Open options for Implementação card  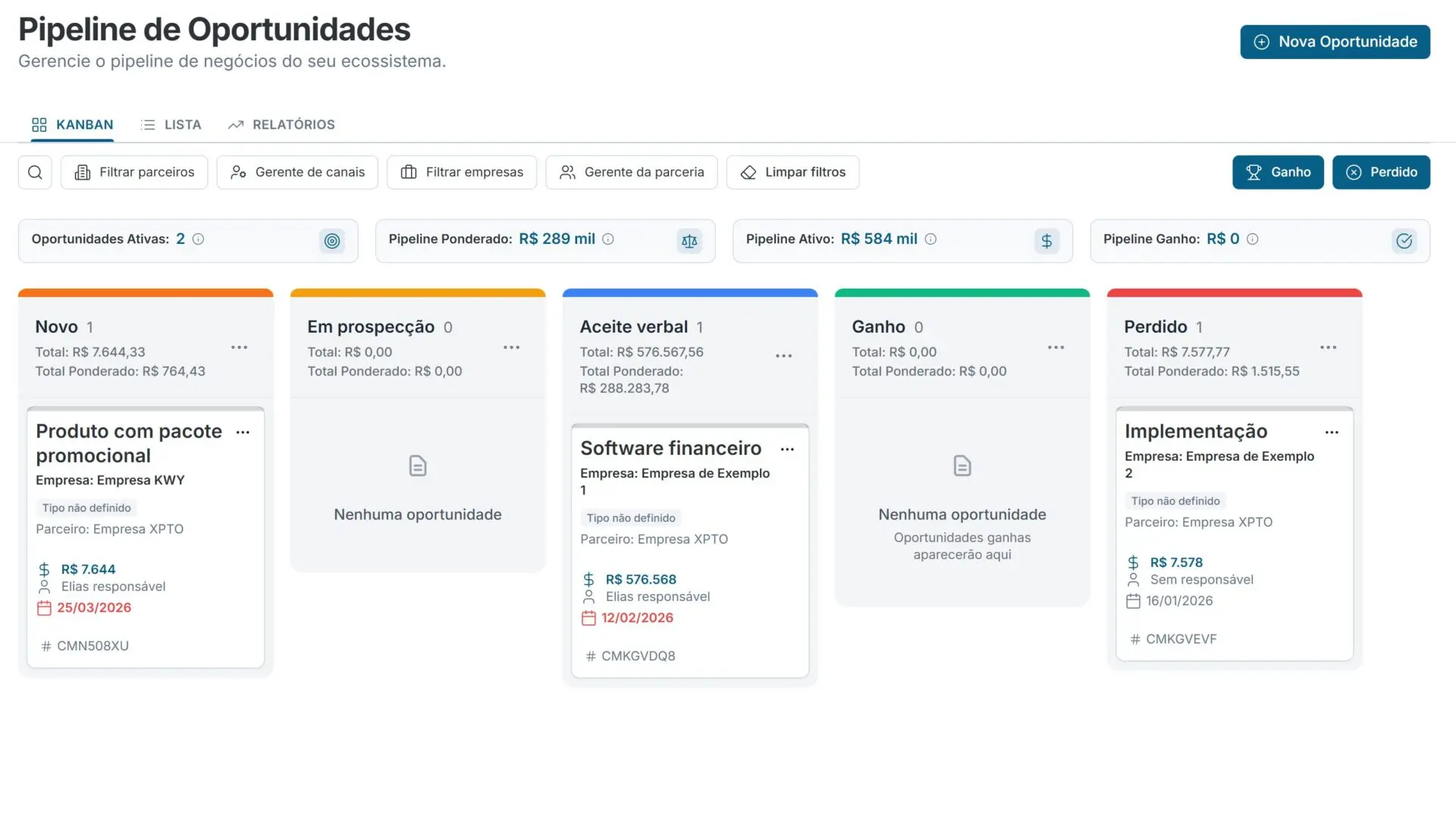click(1332, 433)
